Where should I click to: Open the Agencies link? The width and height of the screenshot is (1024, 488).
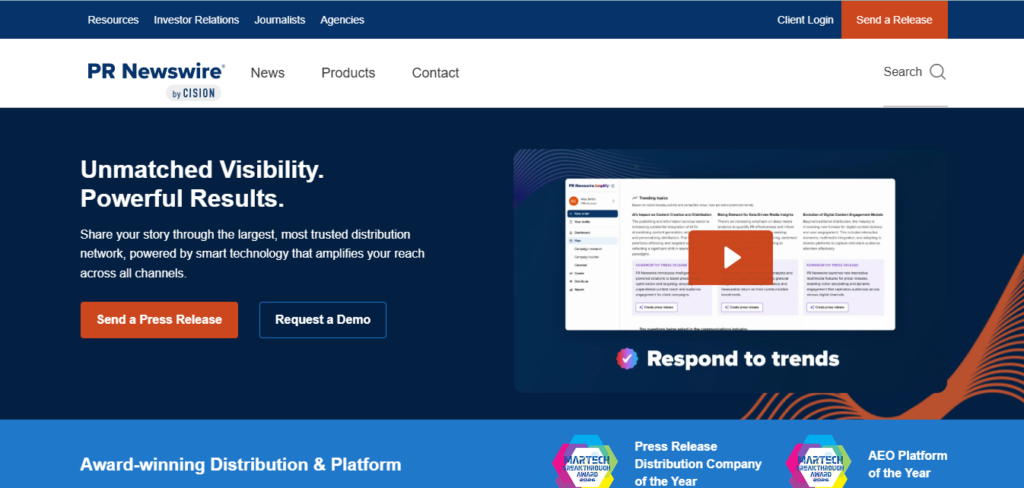(342, 20)
